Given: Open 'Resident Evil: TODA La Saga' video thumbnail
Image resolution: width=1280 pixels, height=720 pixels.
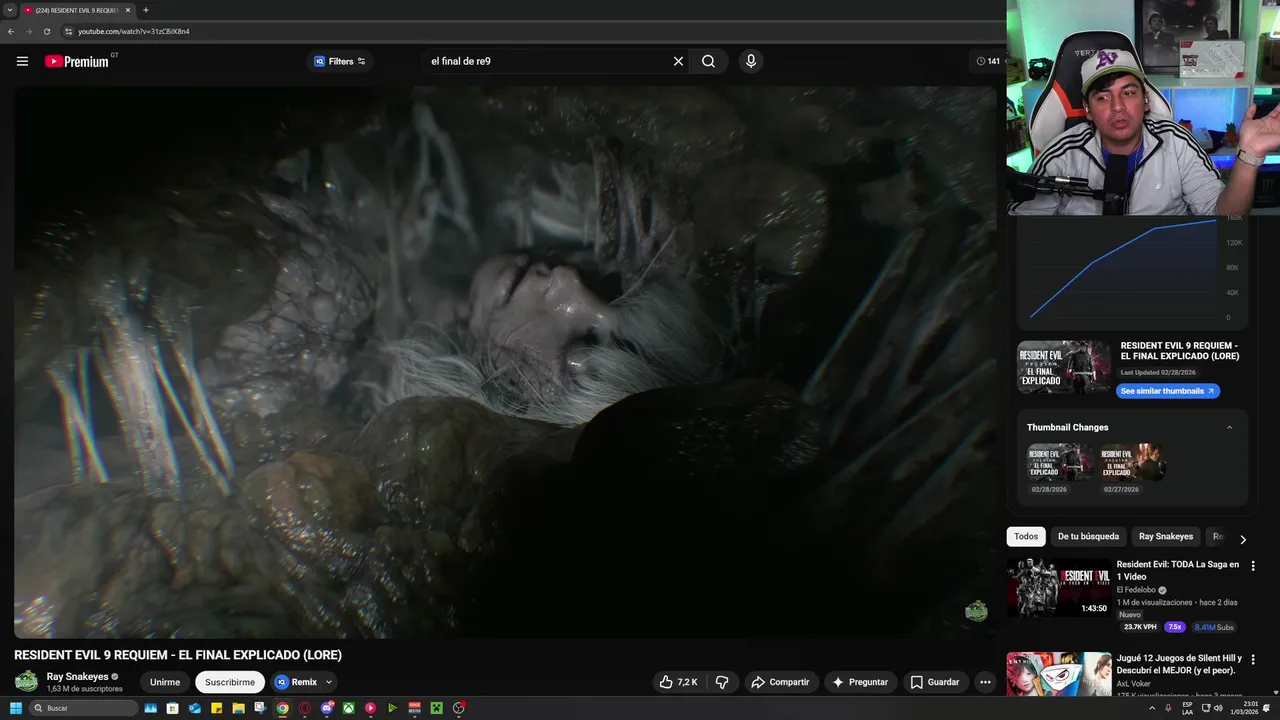Looking at the screenshot, I should 1059,588.
